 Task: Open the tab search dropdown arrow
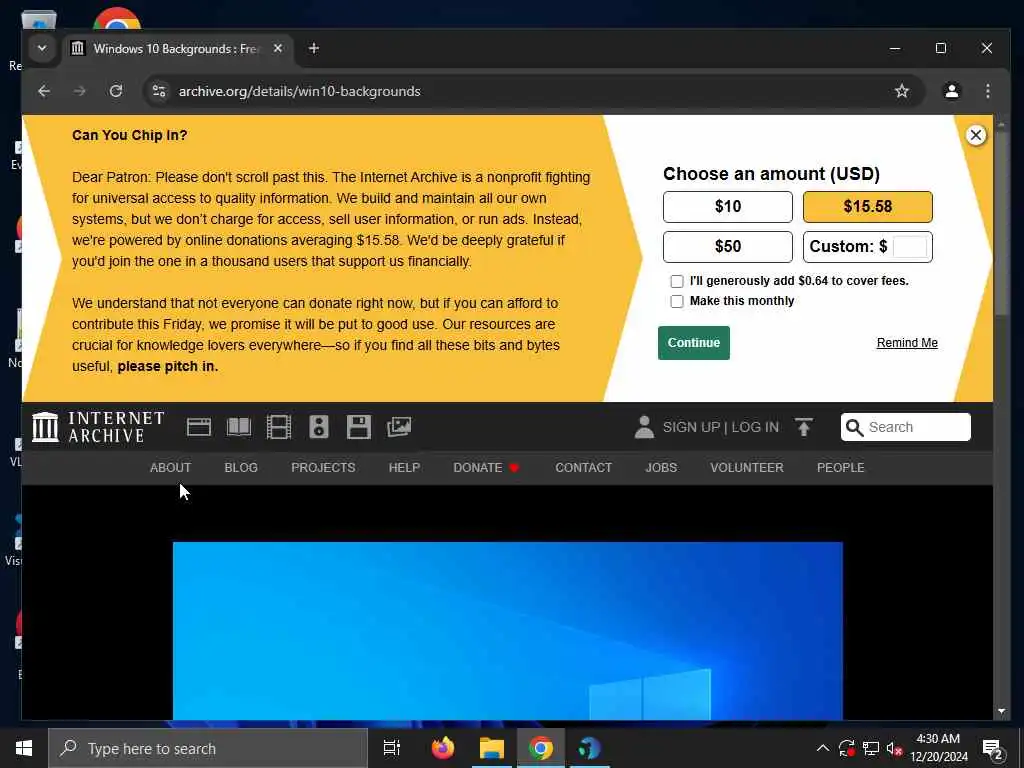[42, 48]
